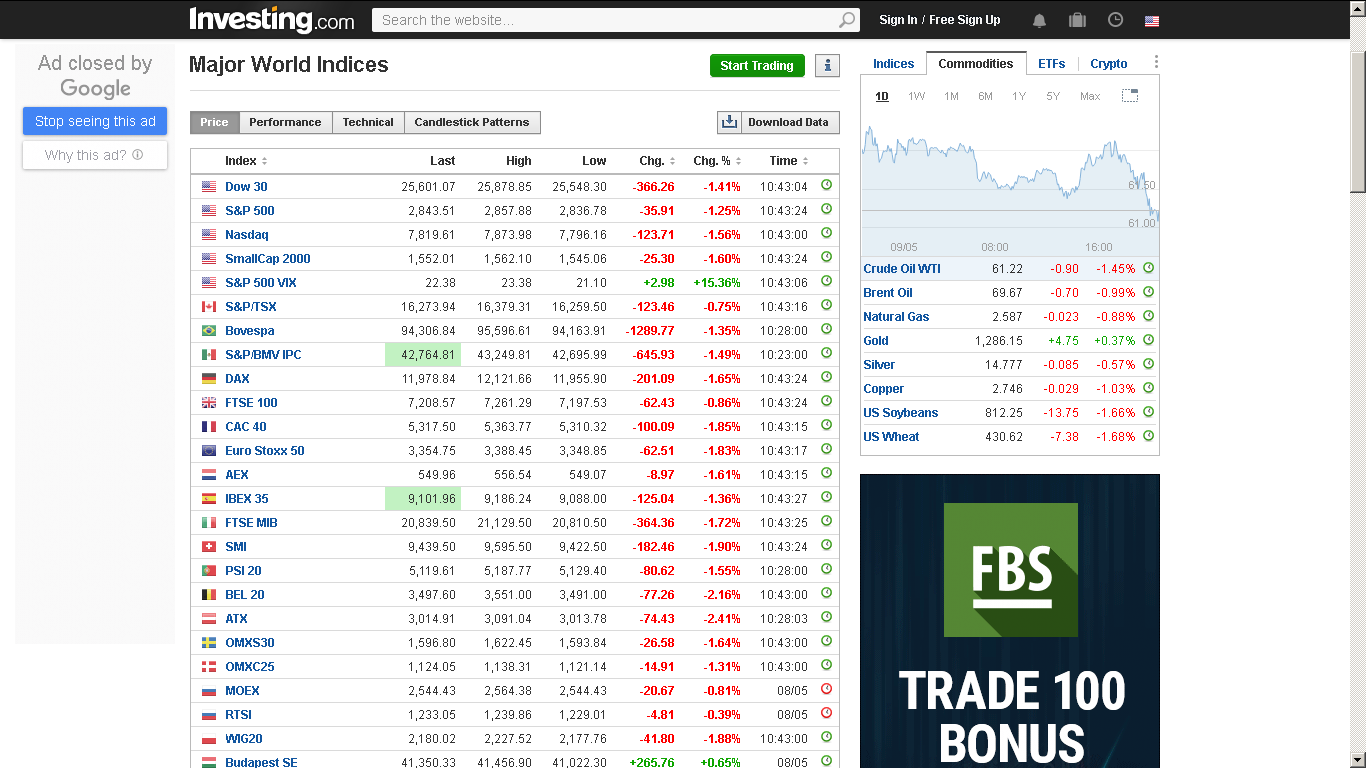Click the Download Data button
The width and height of the screenshot is (1366, 768).
[778, 122]
